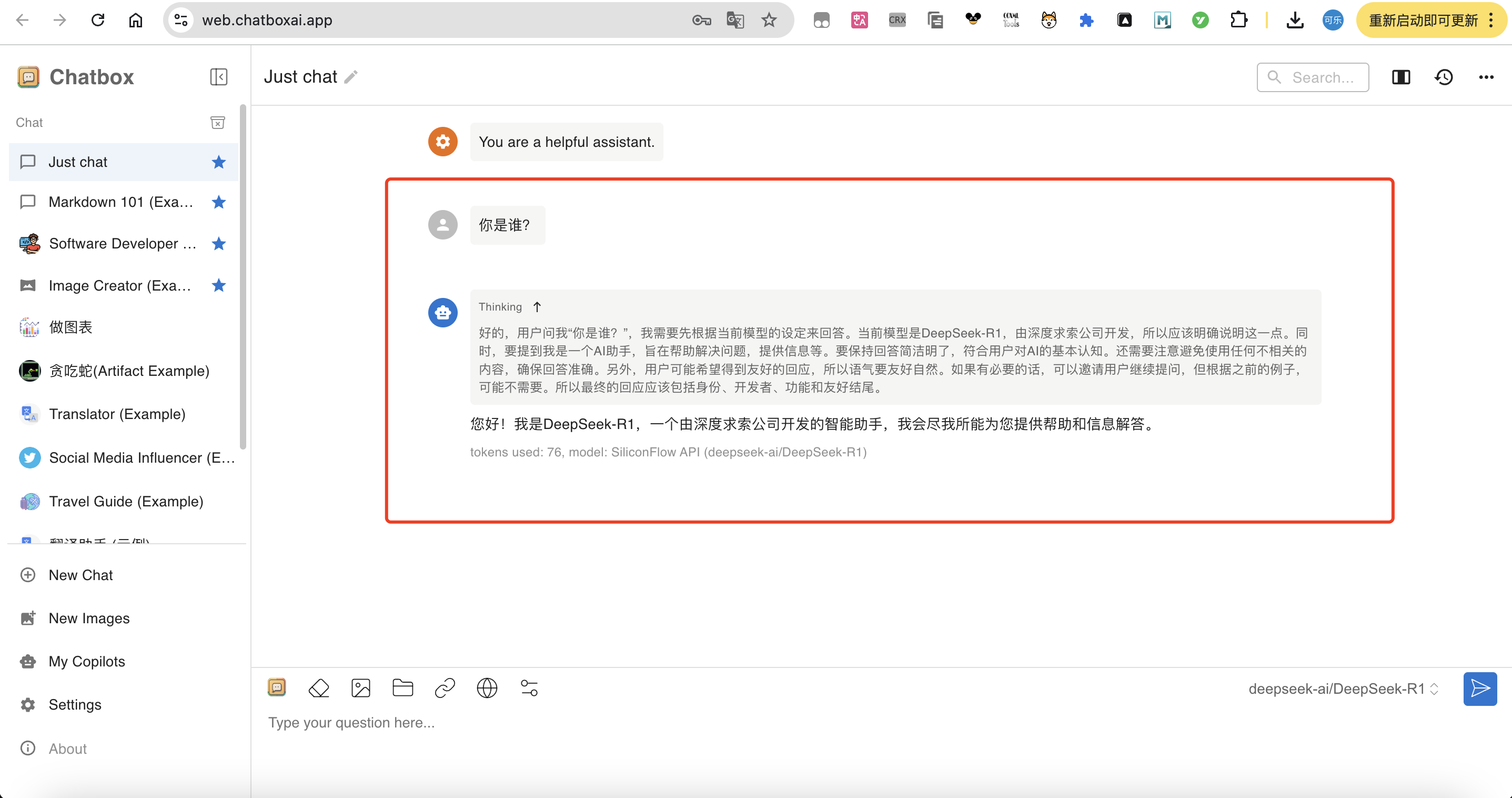The height and width of the screenshot is (798, 1512).
Task: Click the attach file folder icon
Action: (x=402, y=688)
